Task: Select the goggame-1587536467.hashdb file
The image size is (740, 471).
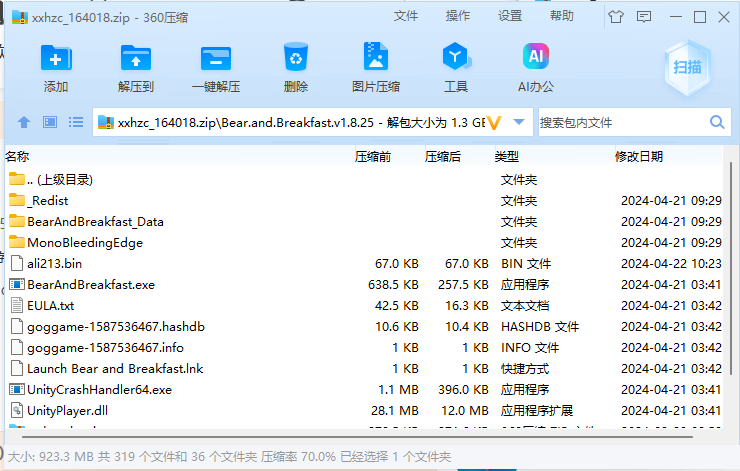Action: [x=363, y=327]
